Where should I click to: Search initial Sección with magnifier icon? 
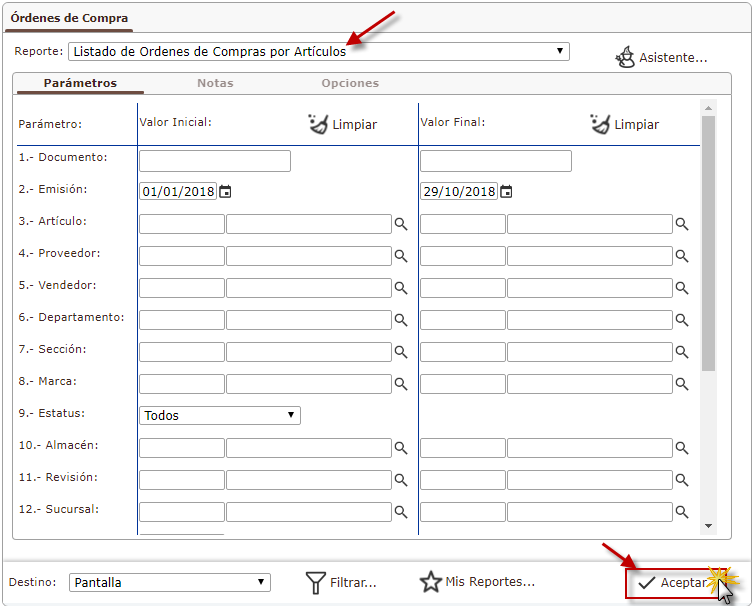(x=401, y=352)
